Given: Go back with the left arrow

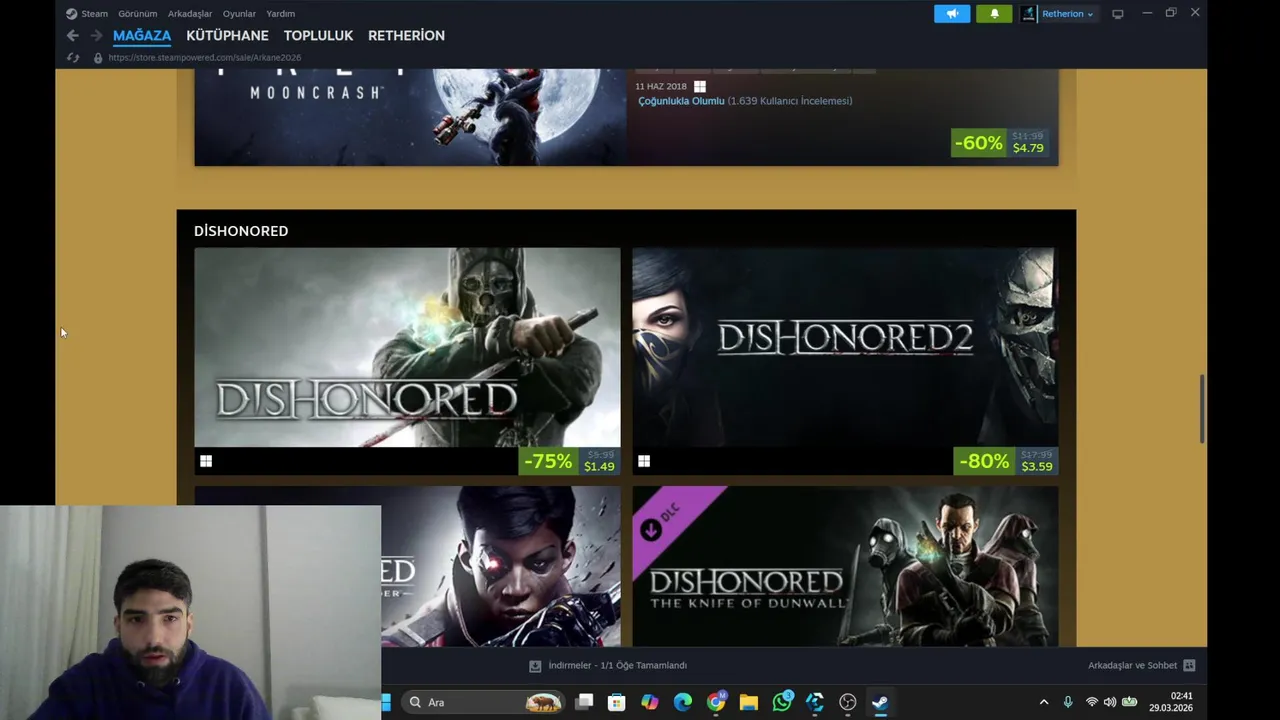Looking at the screenshot, I should click(x=72, y=35).
